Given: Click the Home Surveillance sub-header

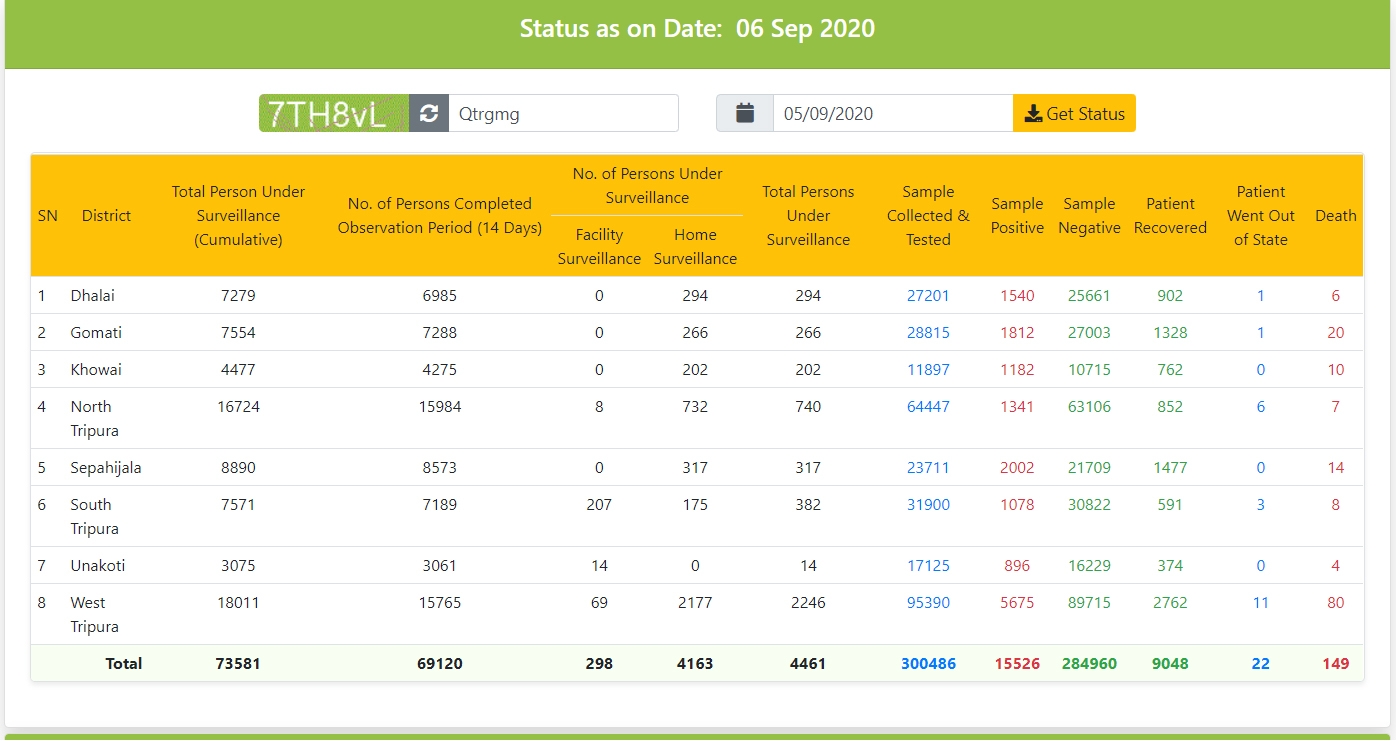Looking at the screenshot, I should [695, 247].
